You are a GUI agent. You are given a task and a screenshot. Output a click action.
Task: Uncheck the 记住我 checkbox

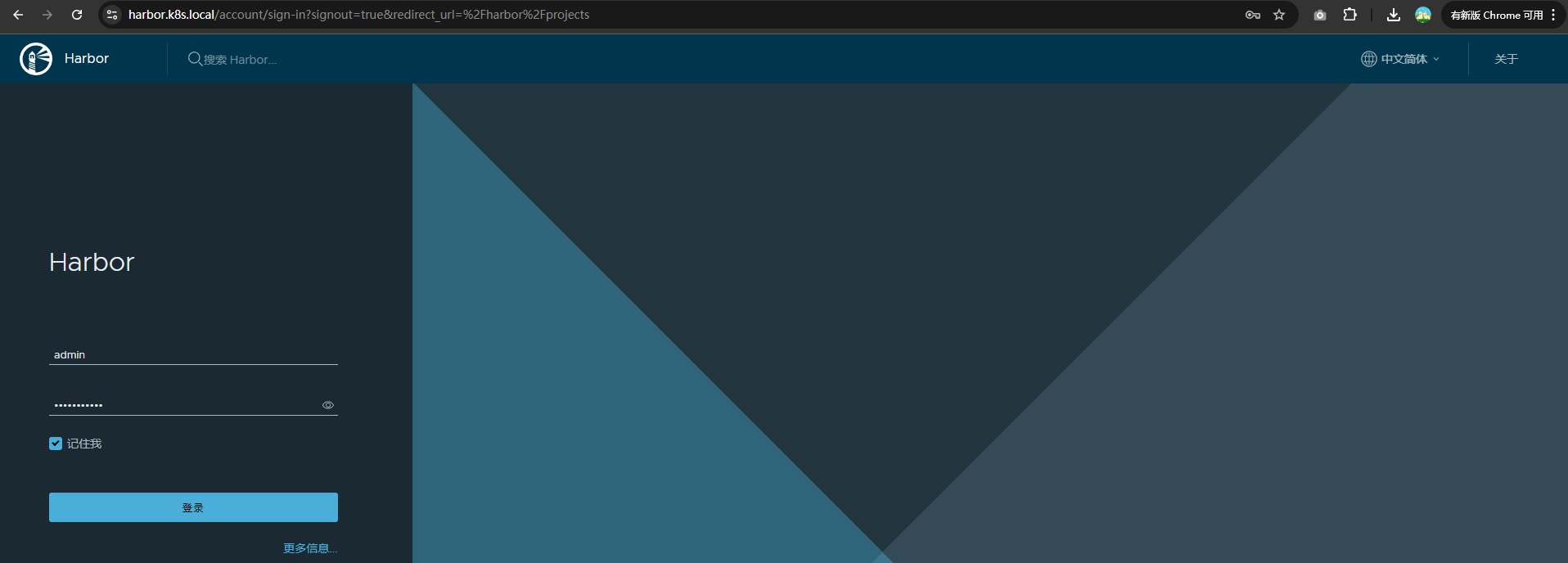click(x=56, y=444)
